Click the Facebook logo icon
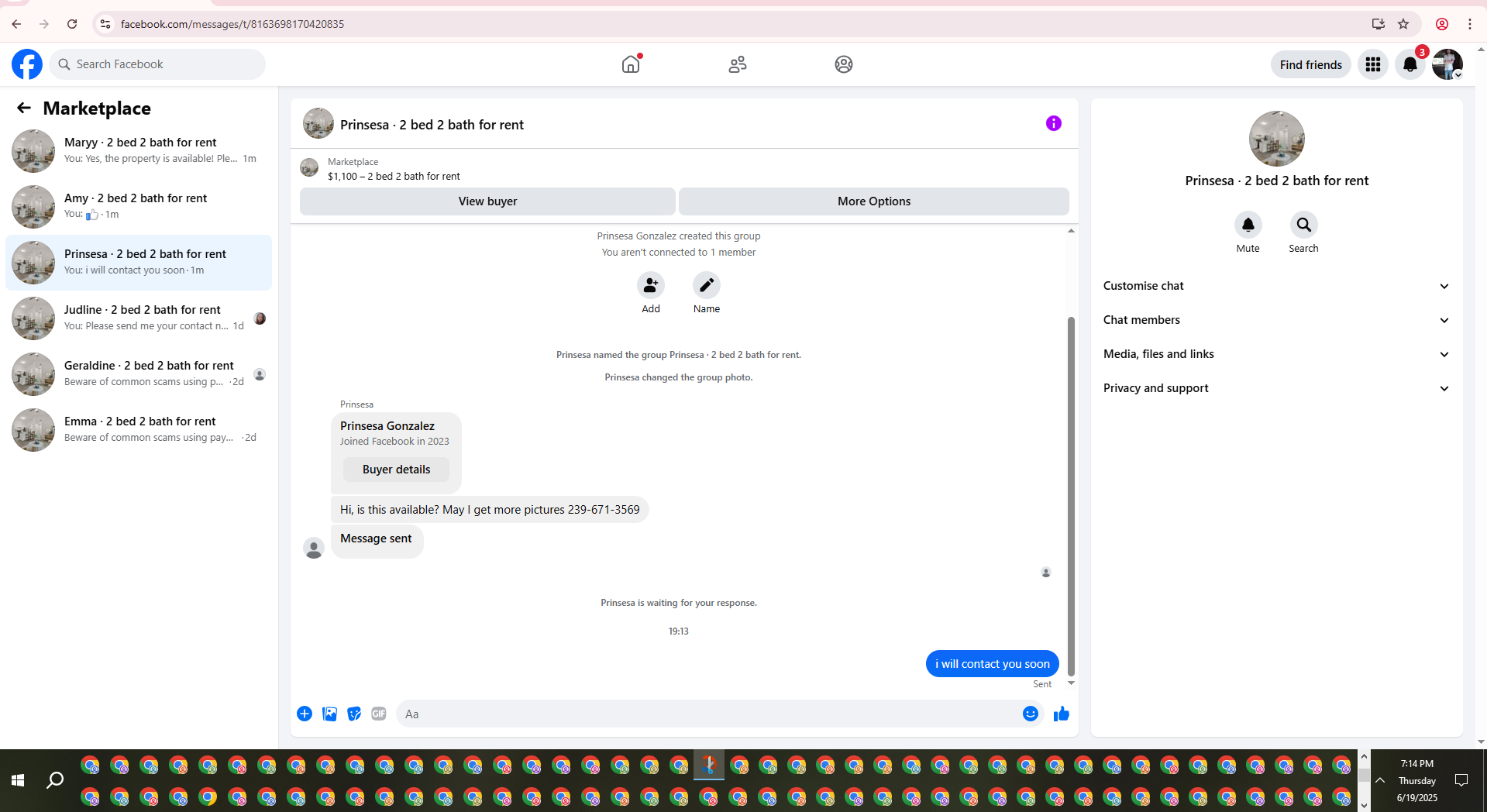The width and height of the screenshot is (1487, 812). 27,64
